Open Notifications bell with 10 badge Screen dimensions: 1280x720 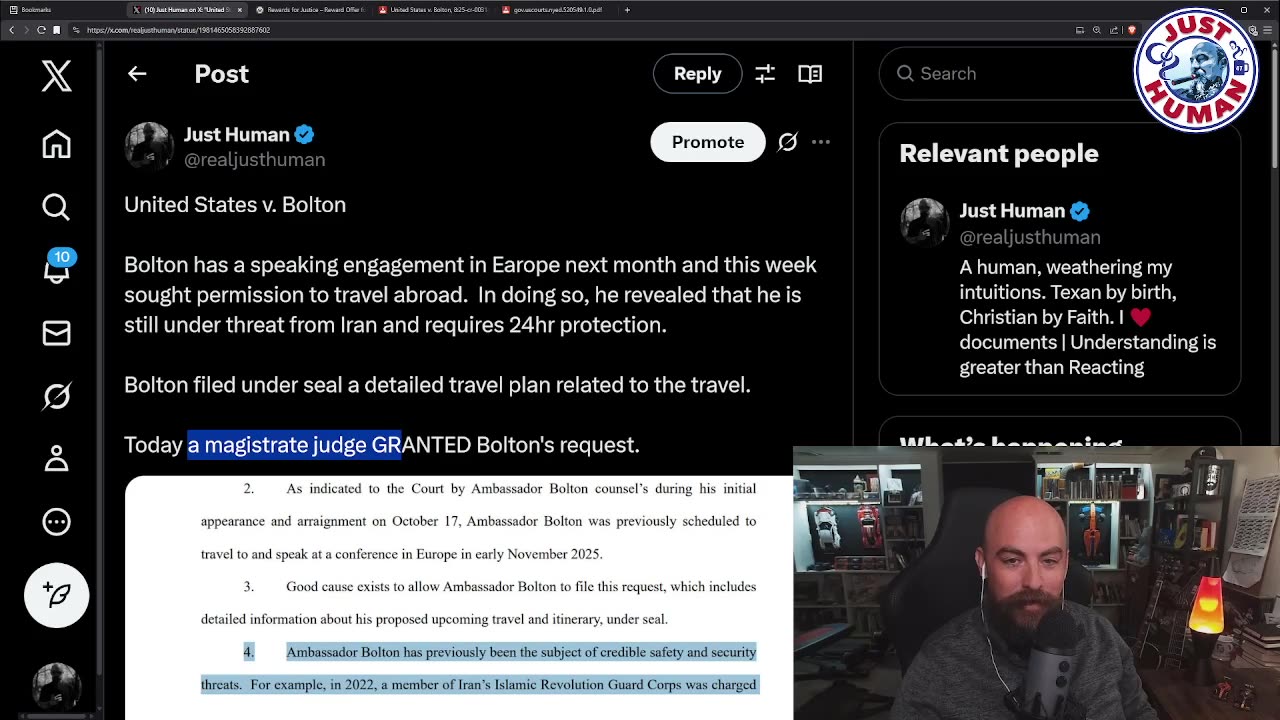click(x=57, y=268)
